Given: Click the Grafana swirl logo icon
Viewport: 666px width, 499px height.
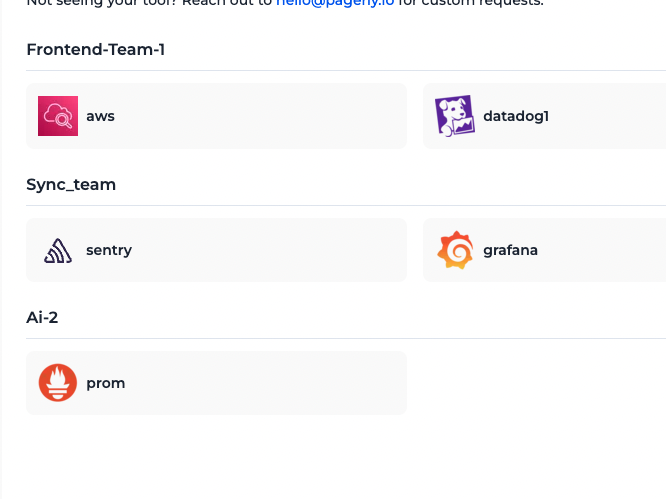Looking at the screenshot, I should 455,250.
